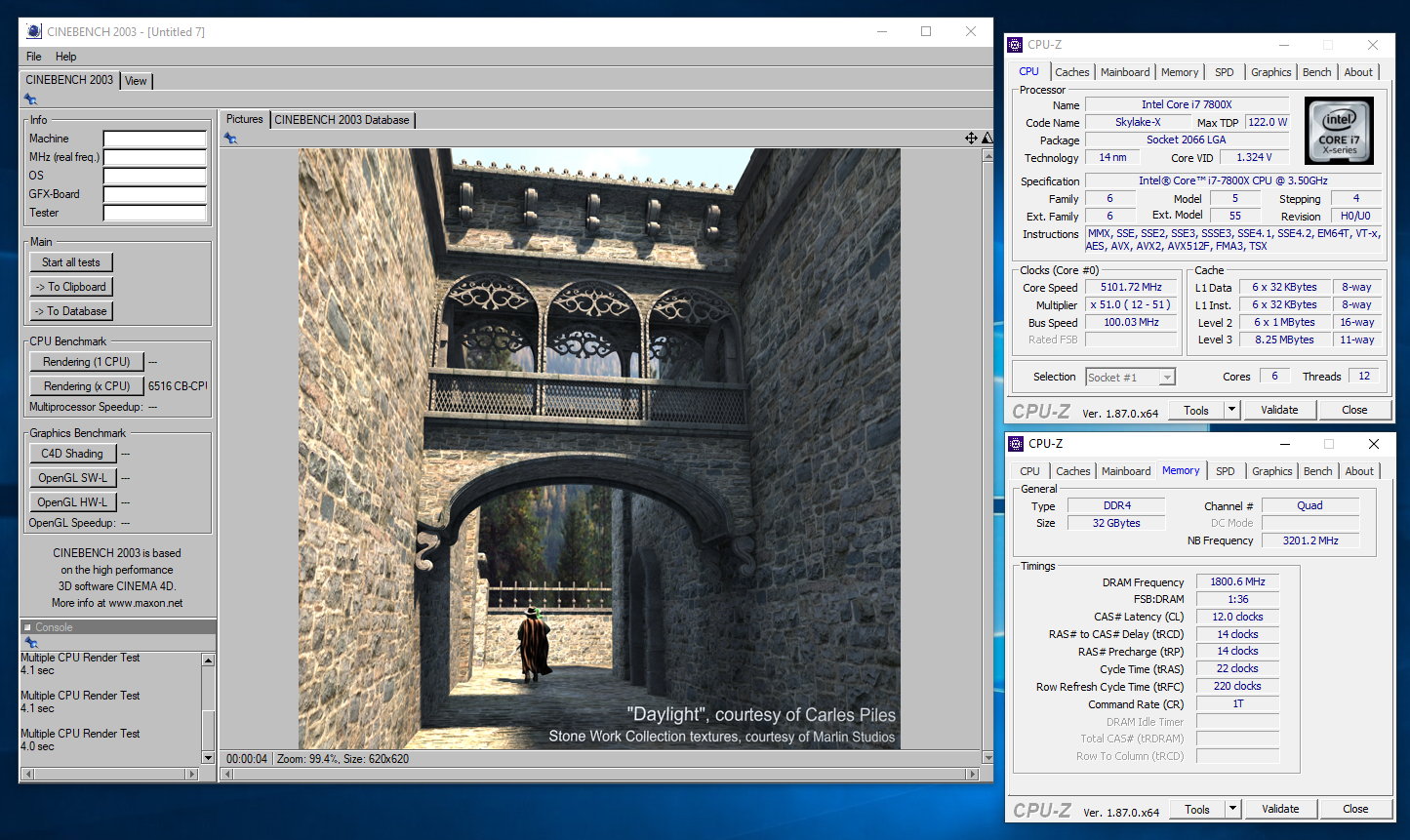Open the CINEBENCH 2003 Database tab
The width and height of the screenshot is (1410, 840).
point(342,120)
